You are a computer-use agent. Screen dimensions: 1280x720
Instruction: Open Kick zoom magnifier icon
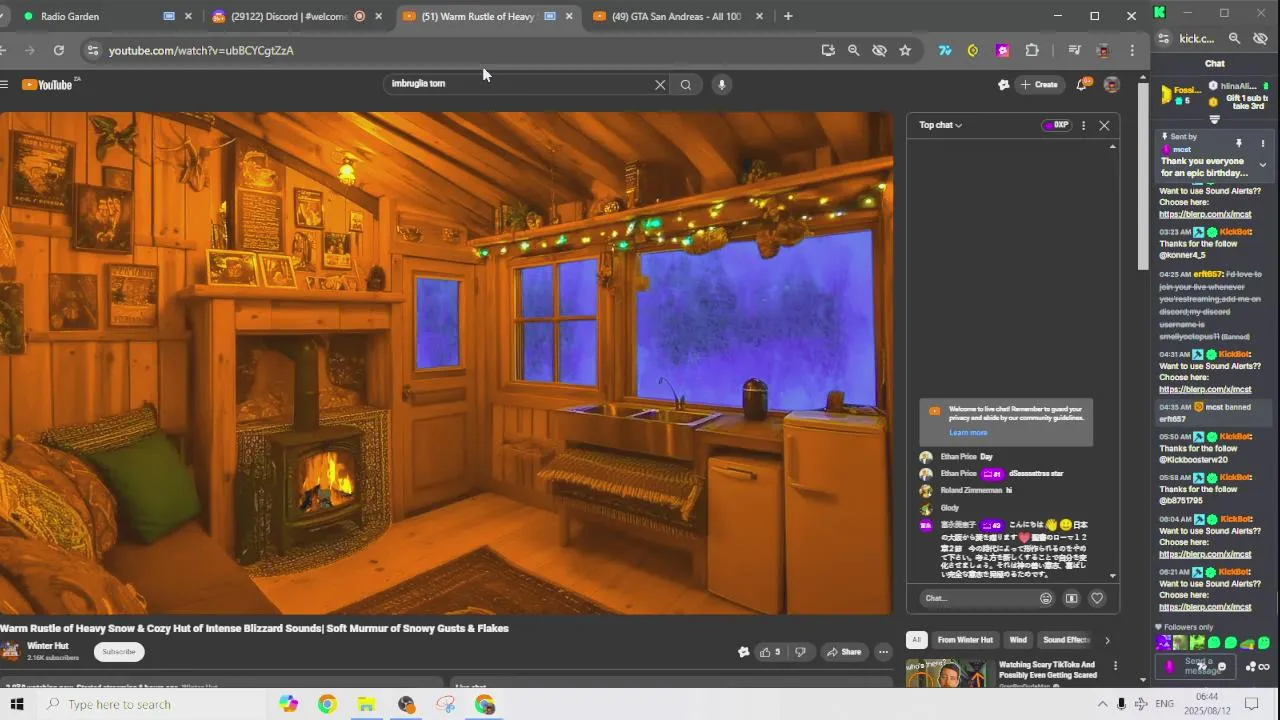1234,38
